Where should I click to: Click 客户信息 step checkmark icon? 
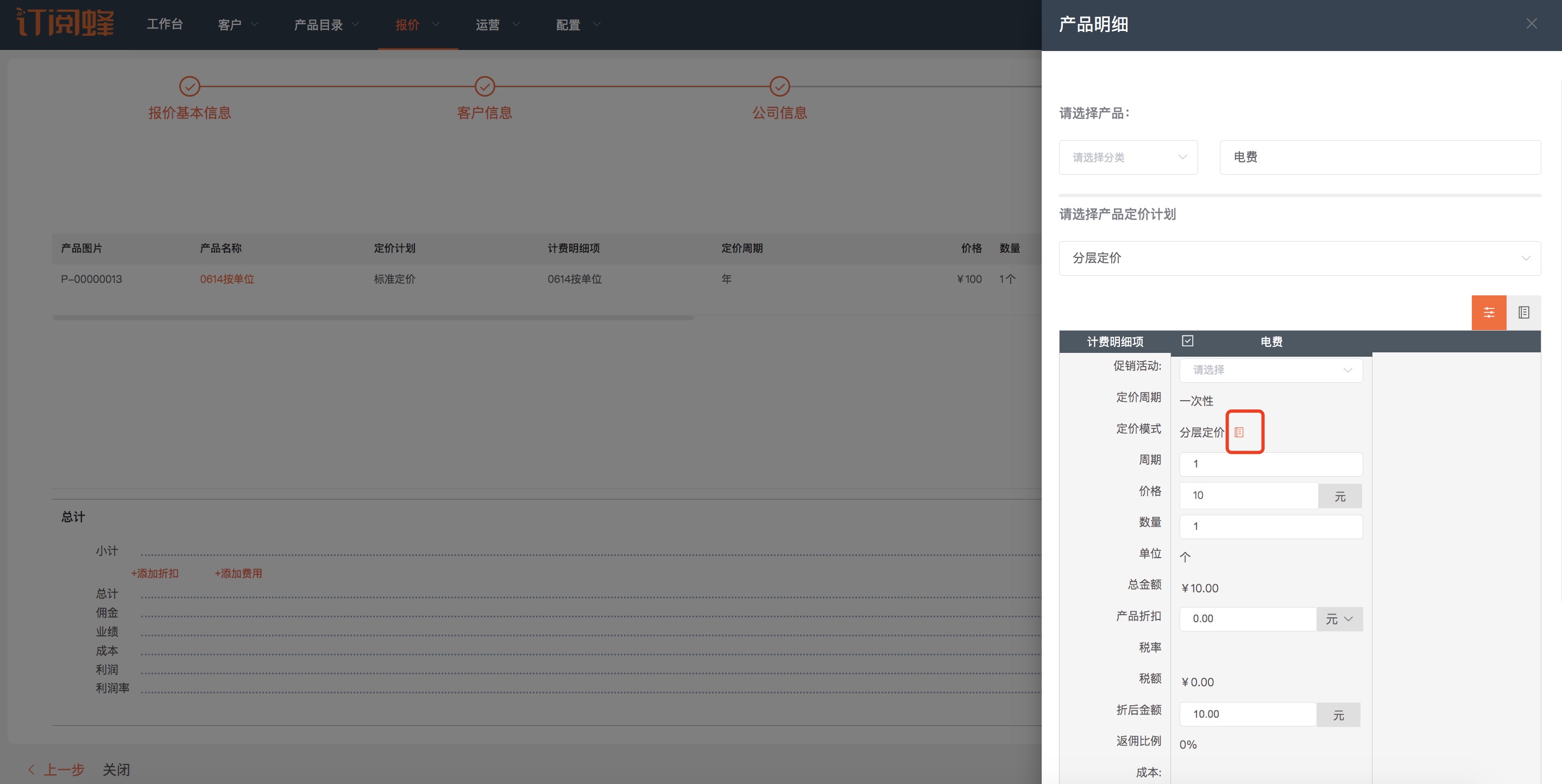click(x=484, y=87)
